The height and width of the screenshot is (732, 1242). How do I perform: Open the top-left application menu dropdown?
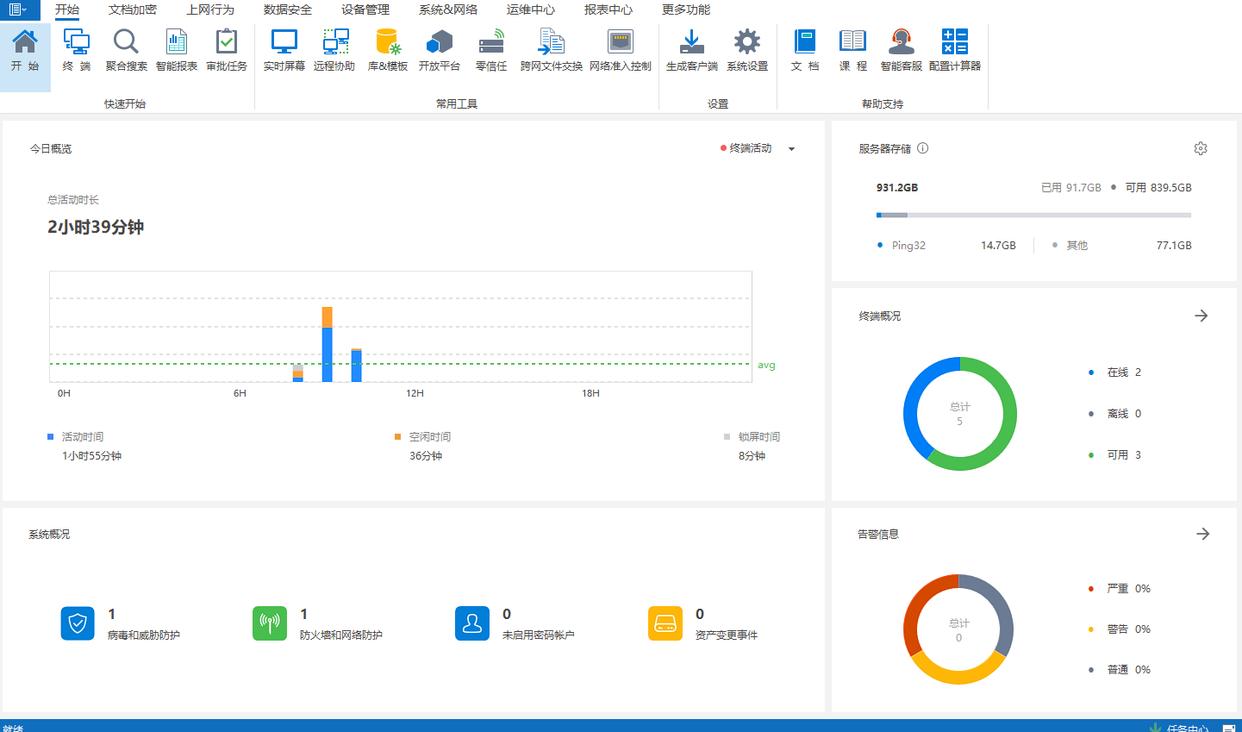point(18,10)
